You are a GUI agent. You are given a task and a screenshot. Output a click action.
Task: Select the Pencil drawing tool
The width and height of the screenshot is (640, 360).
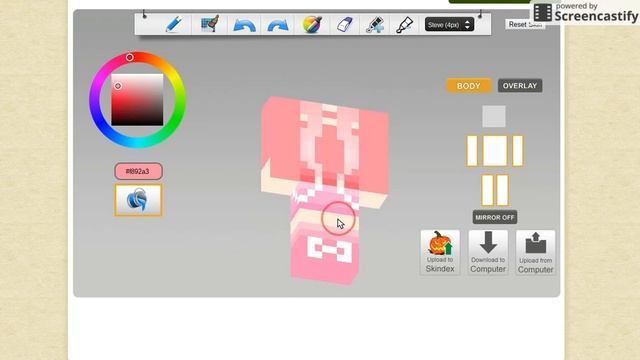pyautogui.click(x=173, y=24)
